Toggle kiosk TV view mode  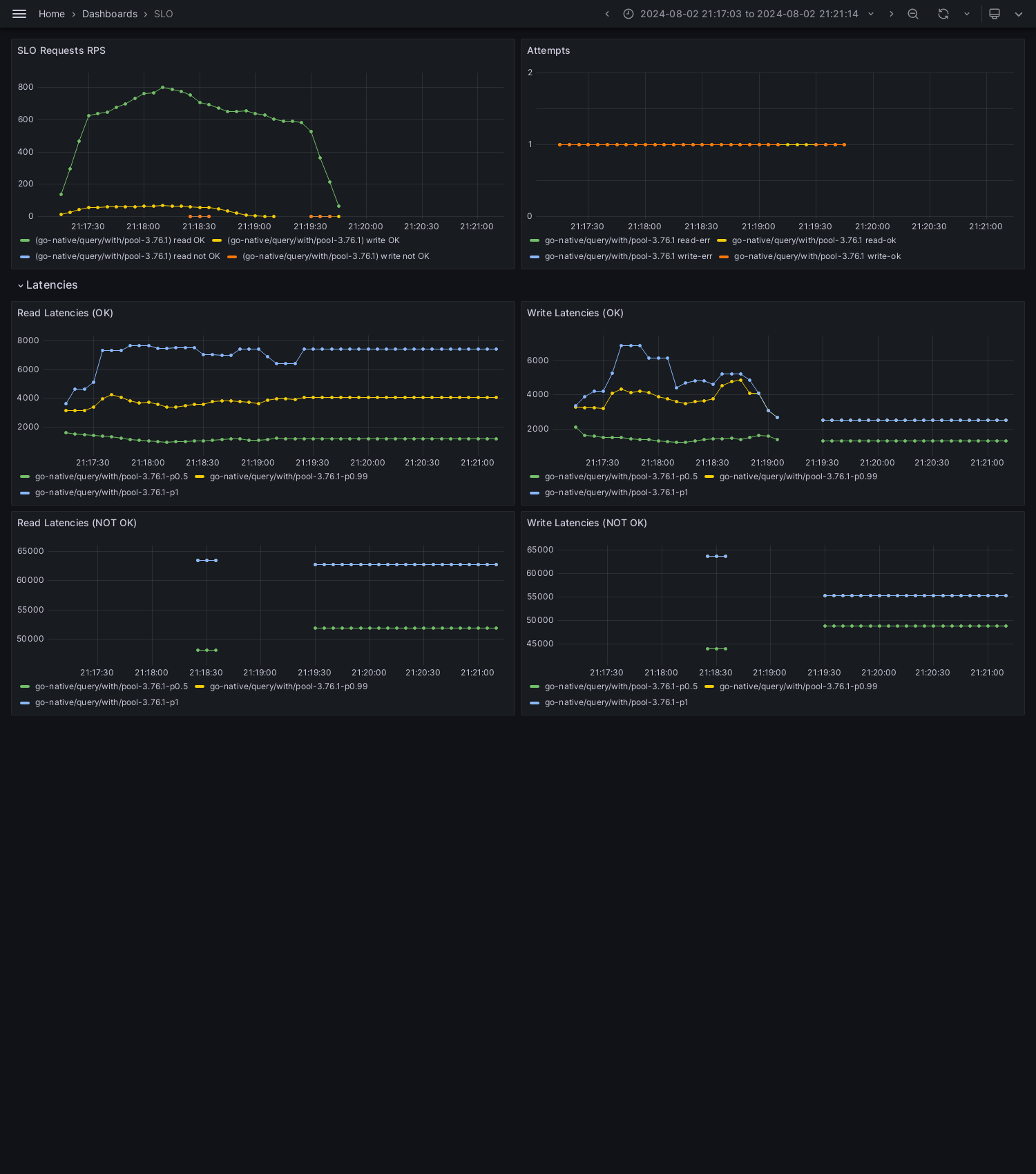pyautogui.click(x=995, y=14)
